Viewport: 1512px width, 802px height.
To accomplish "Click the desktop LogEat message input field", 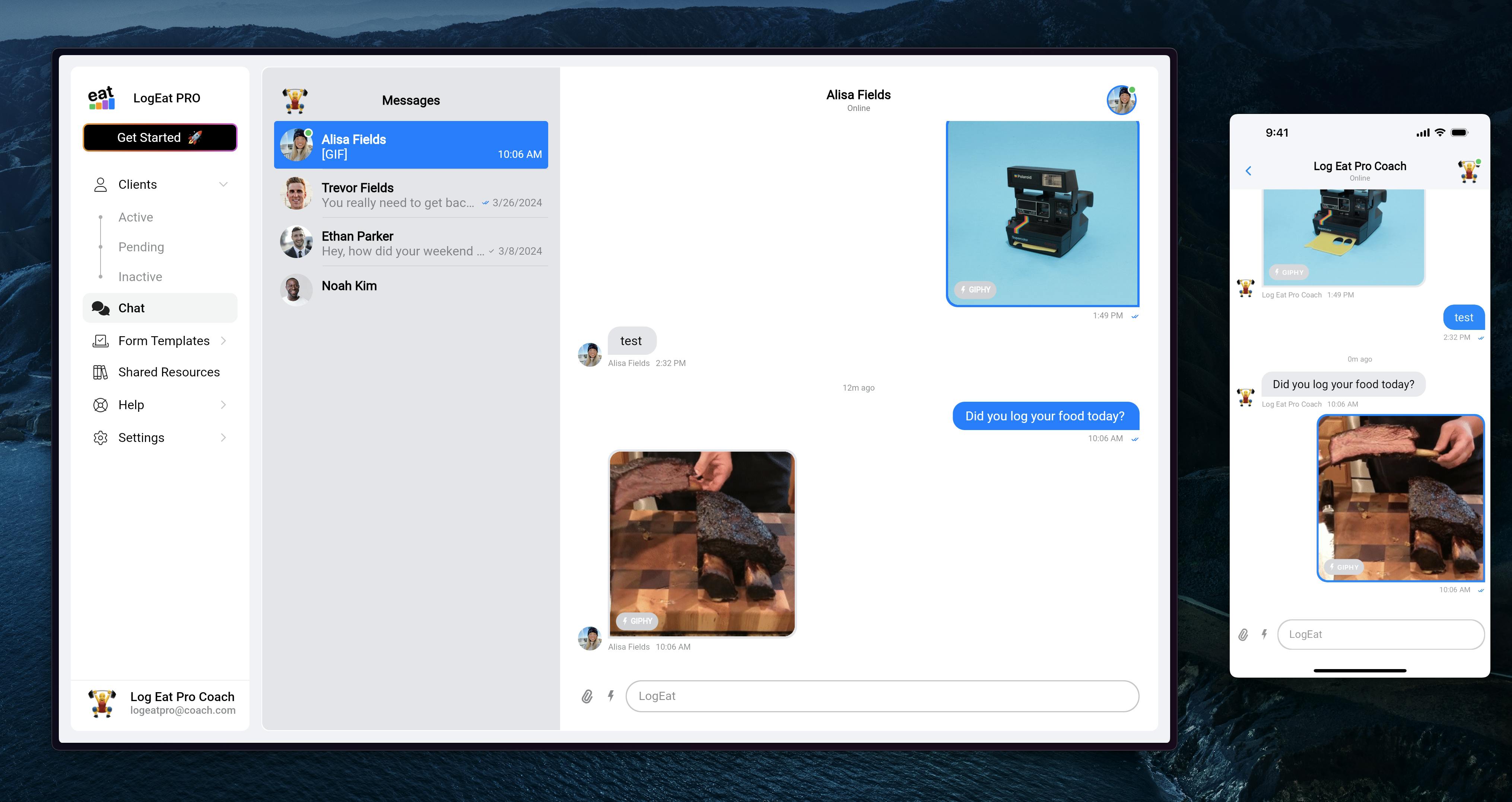I will pyautogui.click(x=882, y=696).
